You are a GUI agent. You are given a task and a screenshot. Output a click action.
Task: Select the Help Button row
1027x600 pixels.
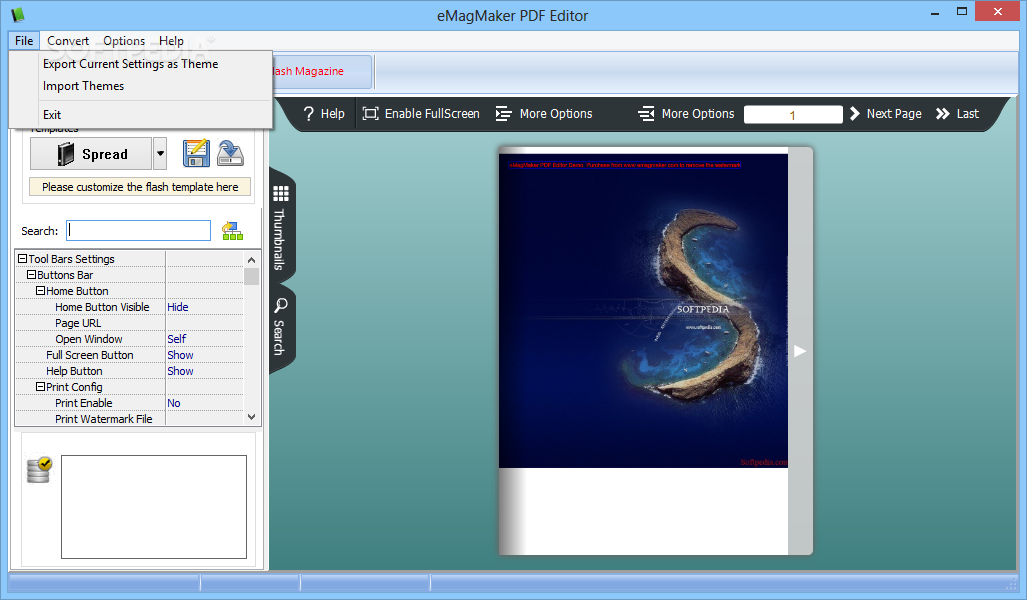coord(74,371)
